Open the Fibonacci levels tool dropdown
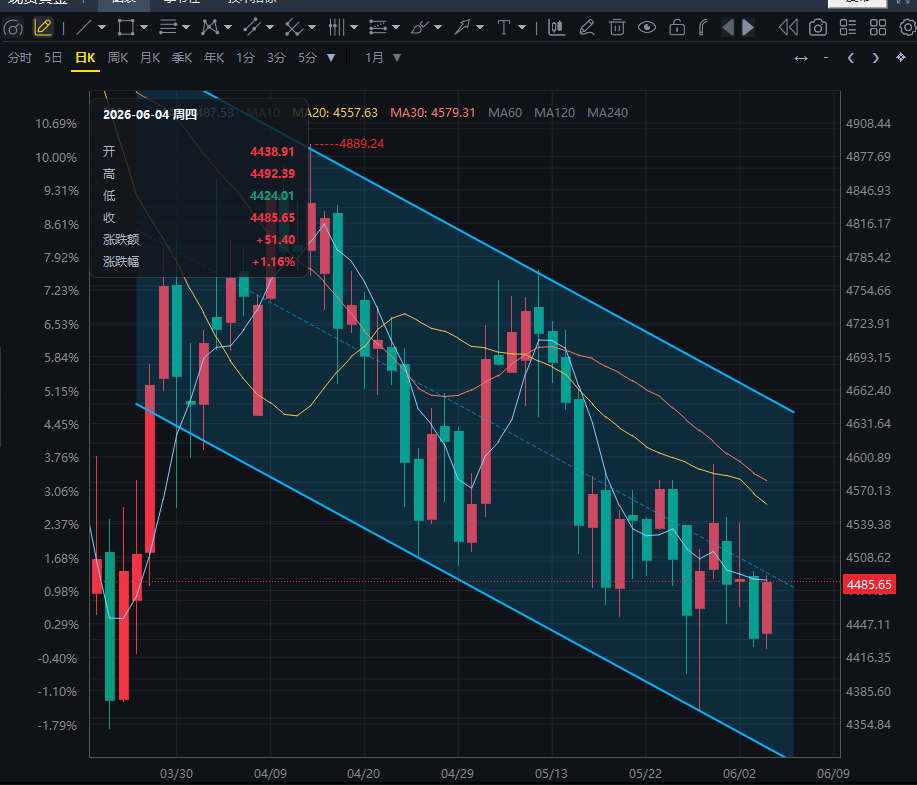This screenshot has height=785, width=917. (x=396, y=27)
